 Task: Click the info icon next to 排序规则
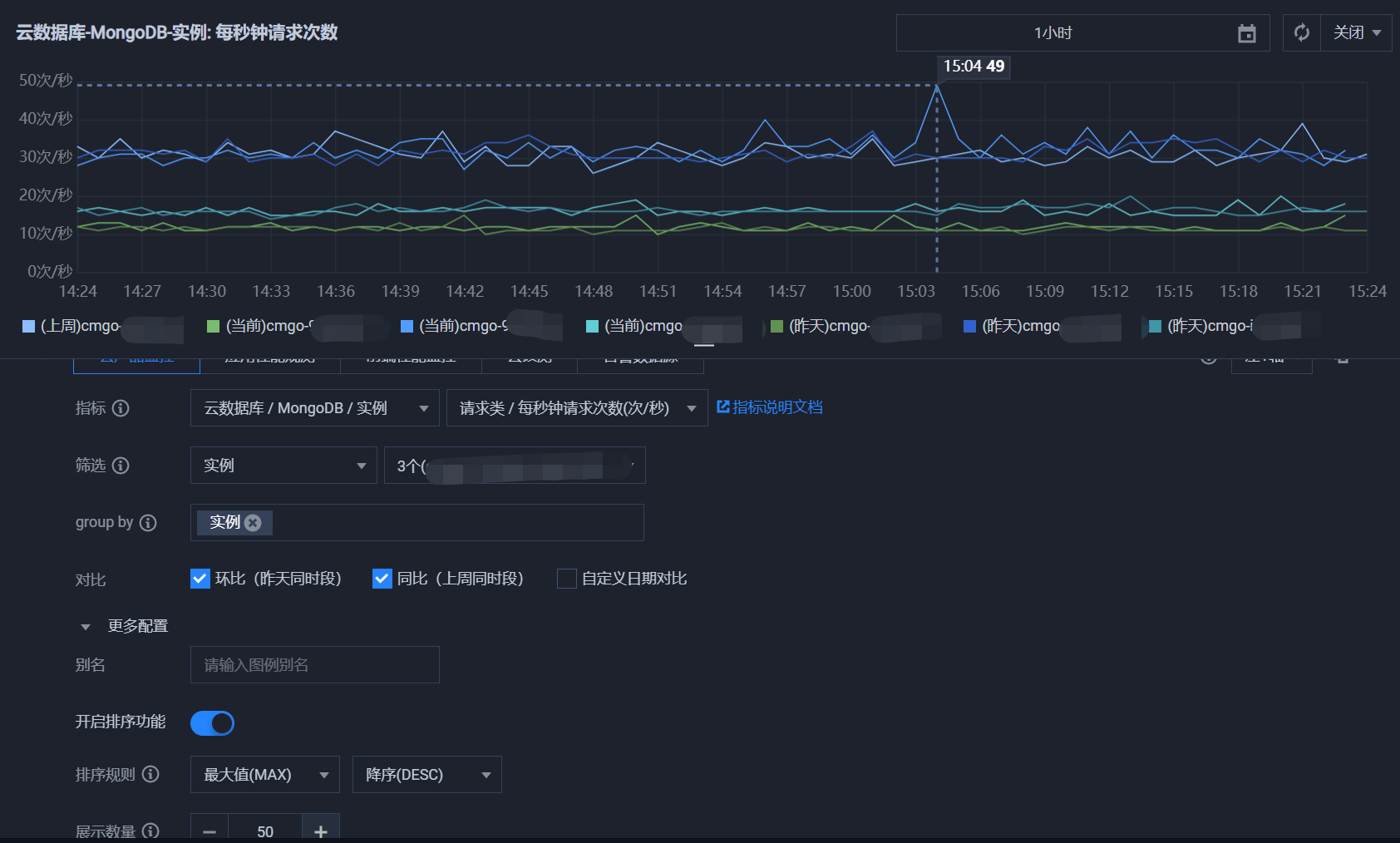[x=150, y=774]
